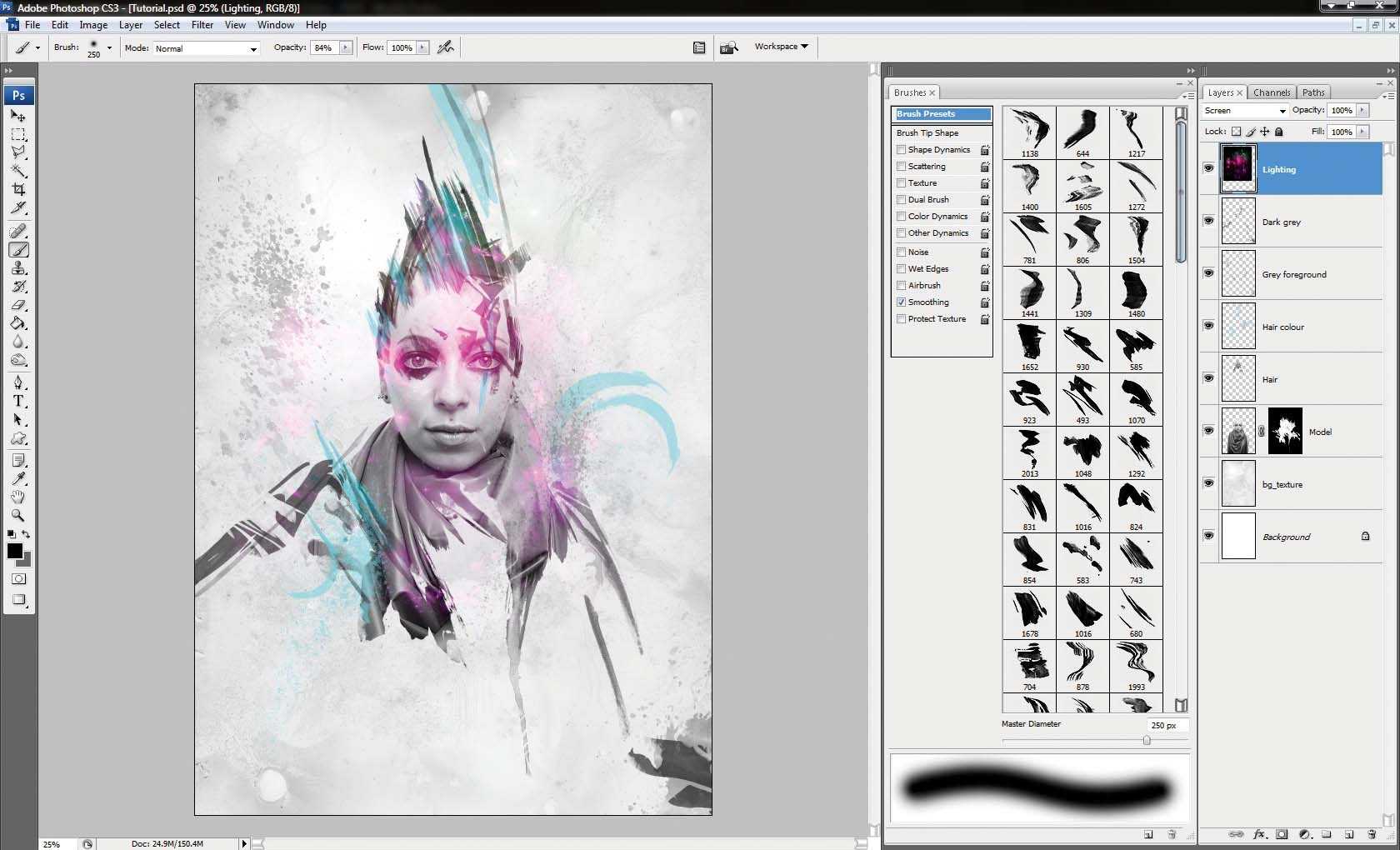
Task: Enable Color Dynamics checkbox
Action: tap(901, 217)
